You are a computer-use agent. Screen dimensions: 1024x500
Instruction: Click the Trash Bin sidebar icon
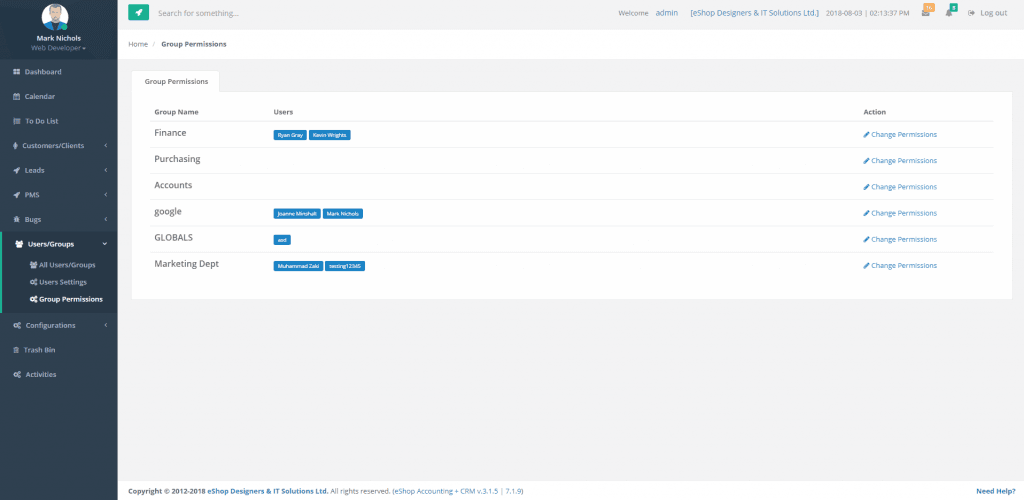[17, 350]
